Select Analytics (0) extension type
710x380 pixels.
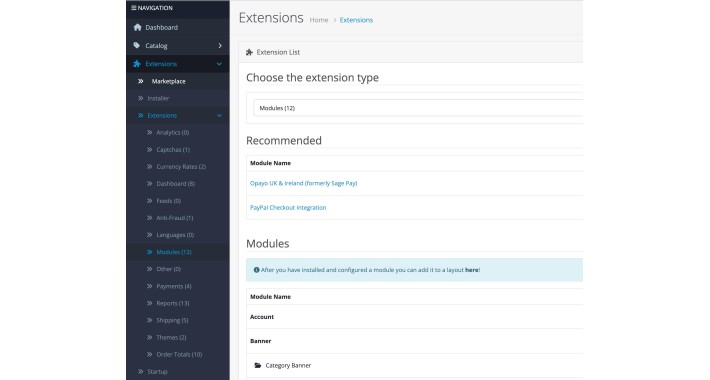(173, 132)
